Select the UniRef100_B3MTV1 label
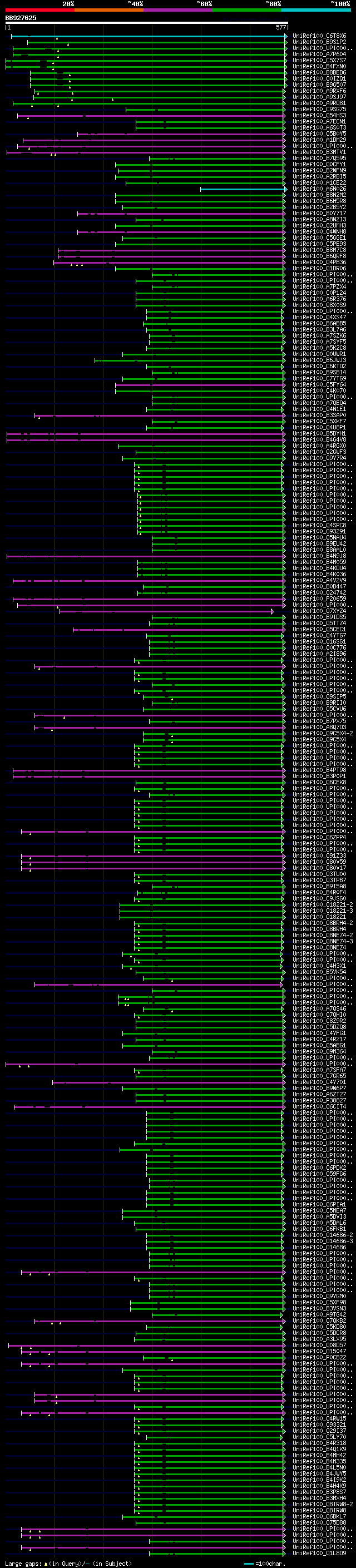 pos(319,152)
